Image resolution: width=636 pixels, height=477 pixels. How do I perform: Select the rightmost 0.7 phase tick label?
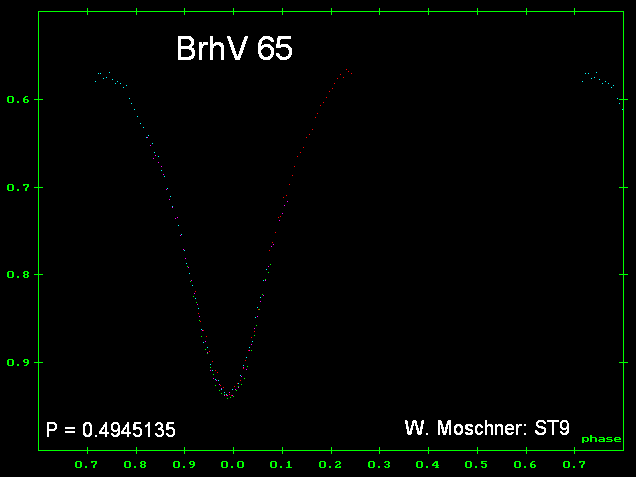click(x=575, y=465)
